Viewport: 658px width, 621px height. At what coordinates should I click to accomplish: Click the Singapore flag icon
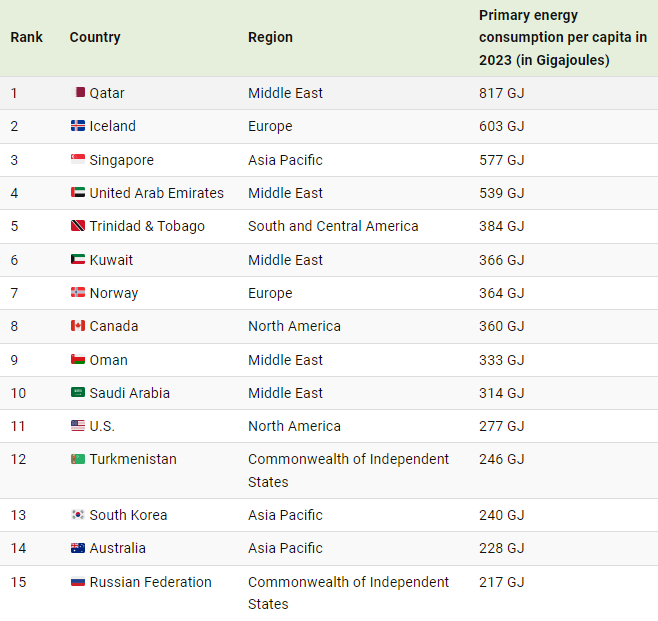(78, 159)
